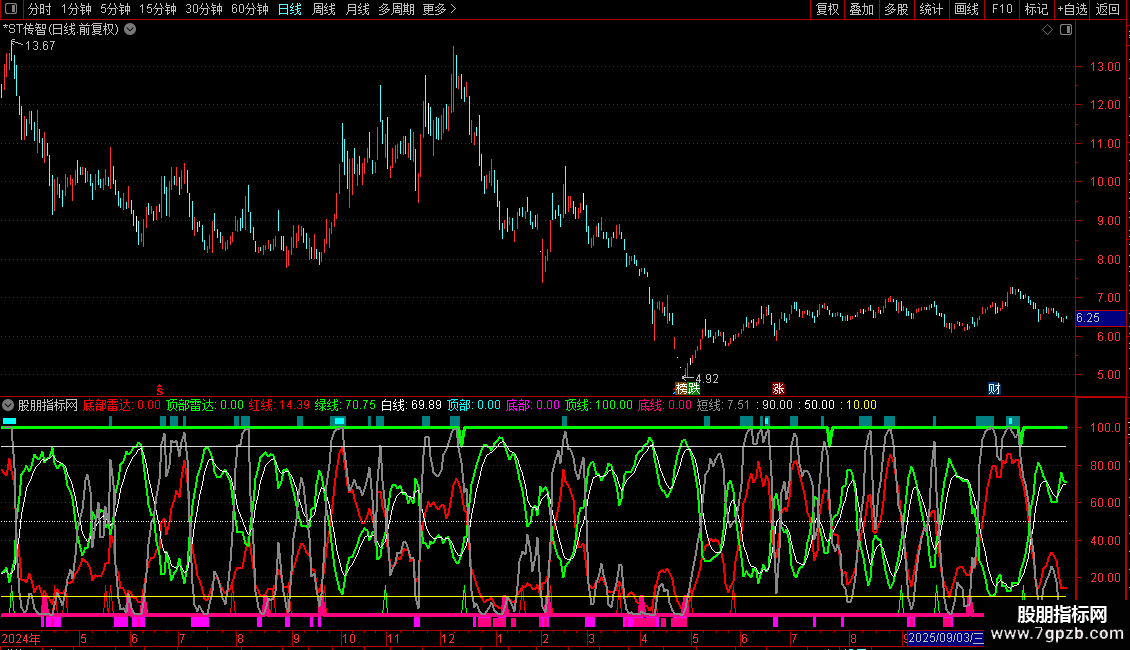Open the 多周期 multi-period view
This screenshot has height=650, width=1130.
[396, 9]
